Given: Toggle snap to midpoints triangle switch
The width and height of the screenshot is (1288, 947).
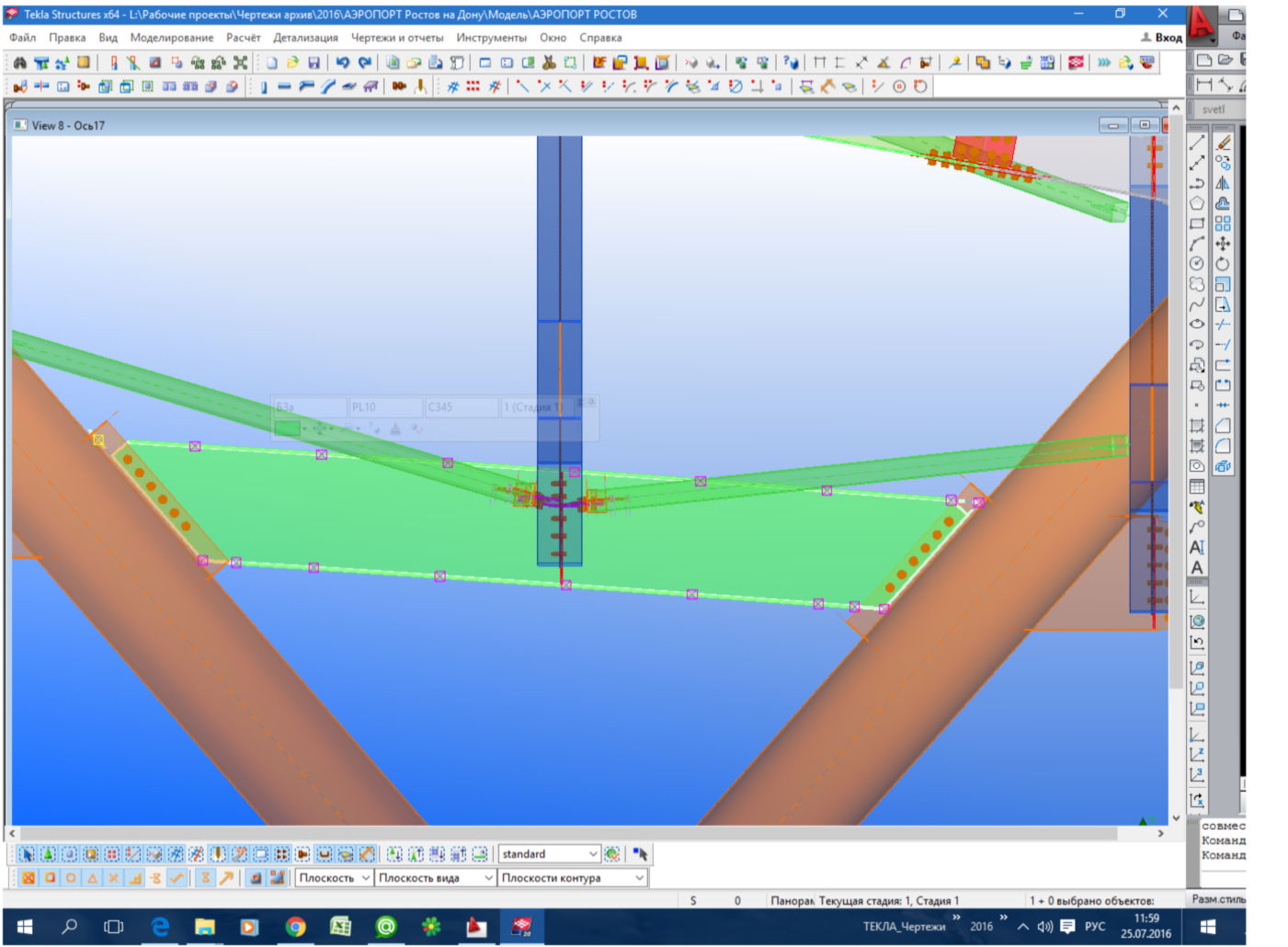Looking at the screenshot, I should point(92,878).
